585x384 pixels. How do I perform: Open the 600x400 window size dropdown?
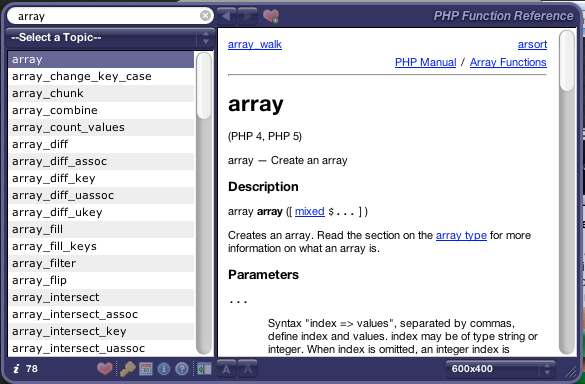pos(500,369)
